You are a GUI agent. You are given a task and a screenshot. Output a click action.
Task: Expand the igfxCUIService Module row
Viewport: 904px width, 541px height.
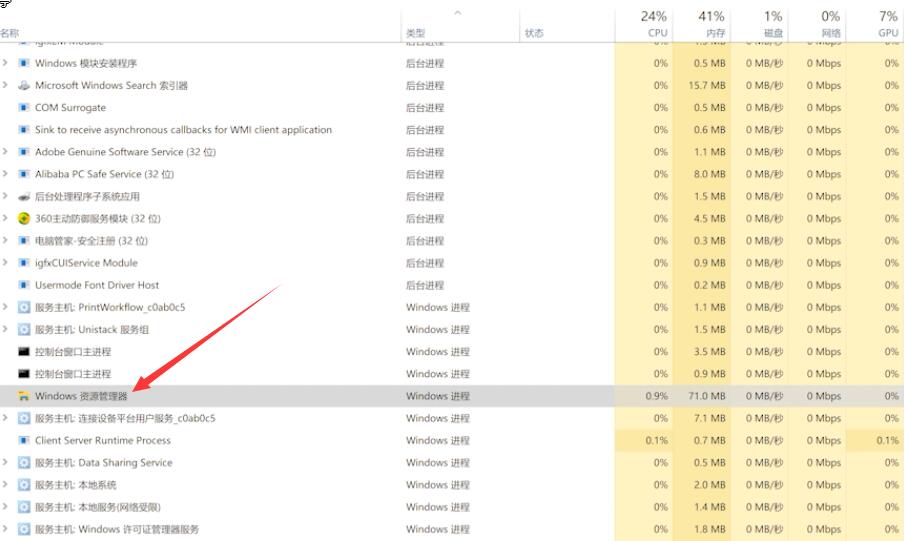click(5, 262)
